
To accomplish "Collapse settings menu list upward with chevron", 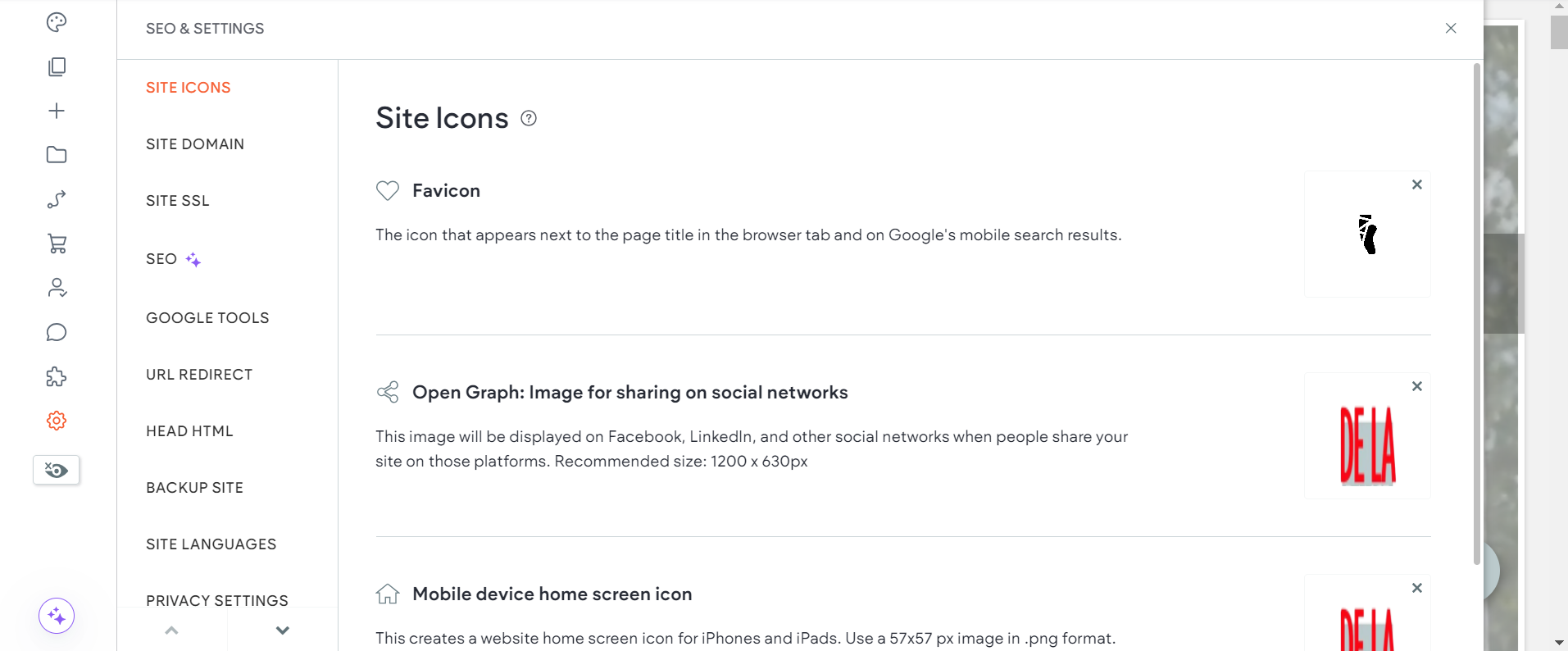I will 171,630.
